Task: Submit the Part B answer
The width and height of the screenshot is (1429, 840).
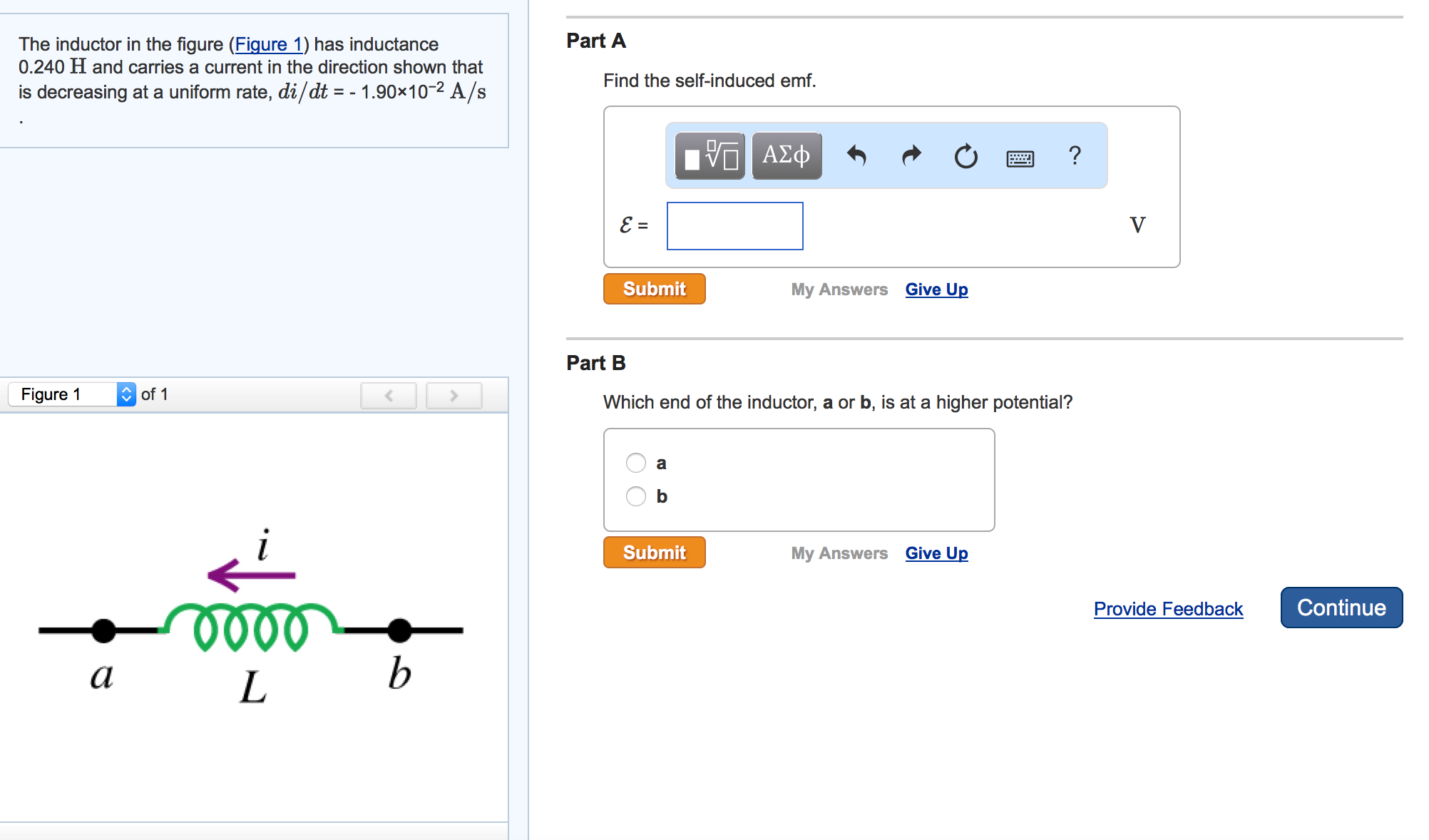Action: [654, 553]
